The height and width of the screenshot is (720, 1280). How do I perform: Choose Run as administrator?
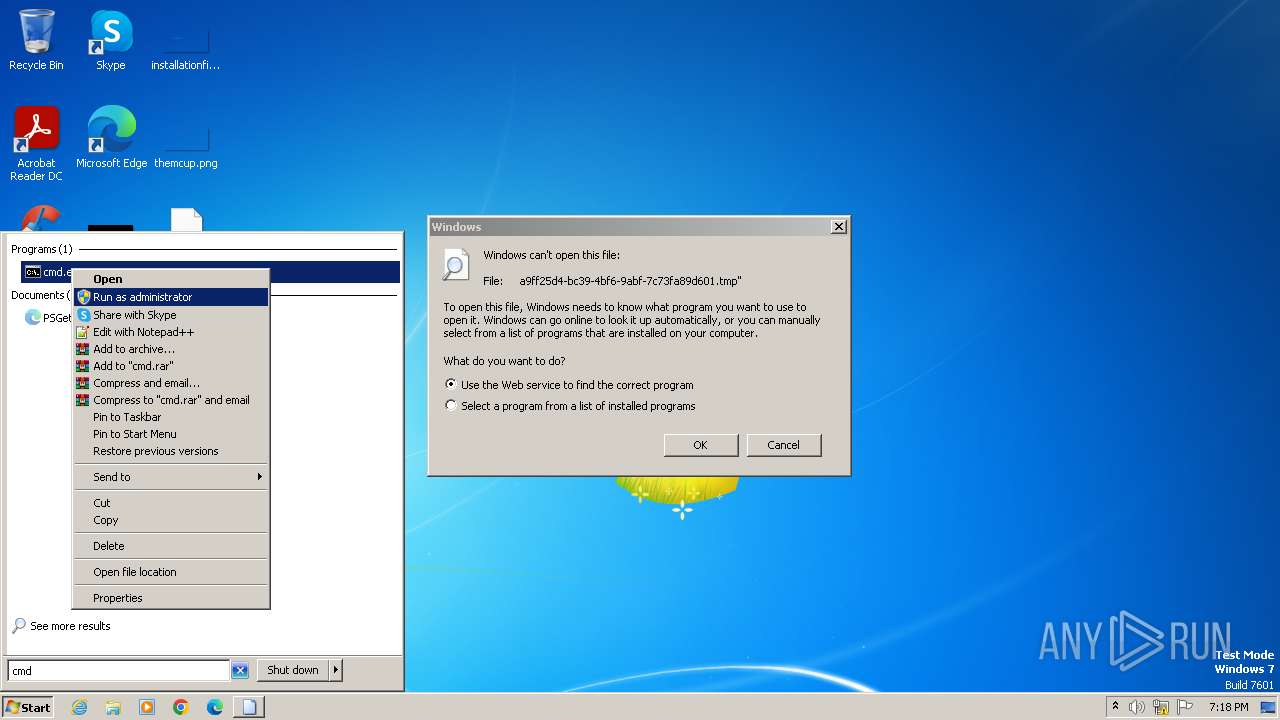(x=171, y=297)
